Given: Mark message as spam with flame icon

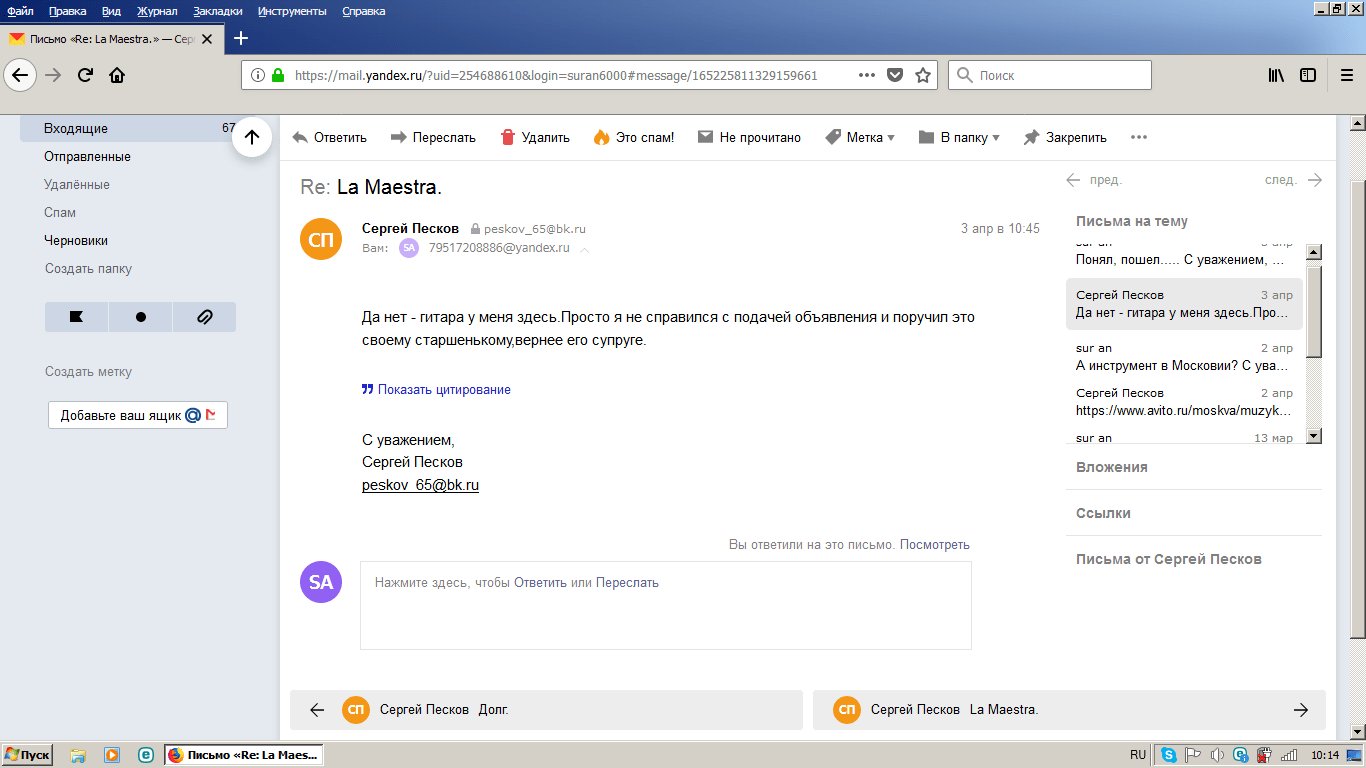Looking at the screenshot, I should pyautogui.click(x=601, y=138).
